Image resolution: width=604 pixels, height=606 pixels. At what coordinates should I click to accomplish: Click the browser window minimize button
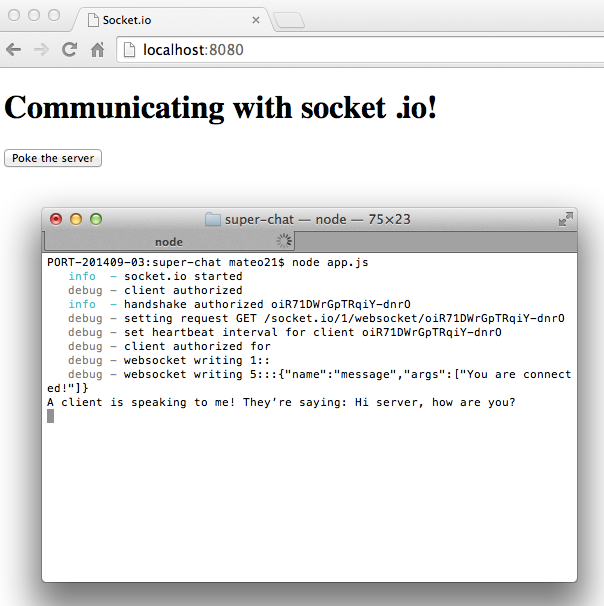click(34, 15)
